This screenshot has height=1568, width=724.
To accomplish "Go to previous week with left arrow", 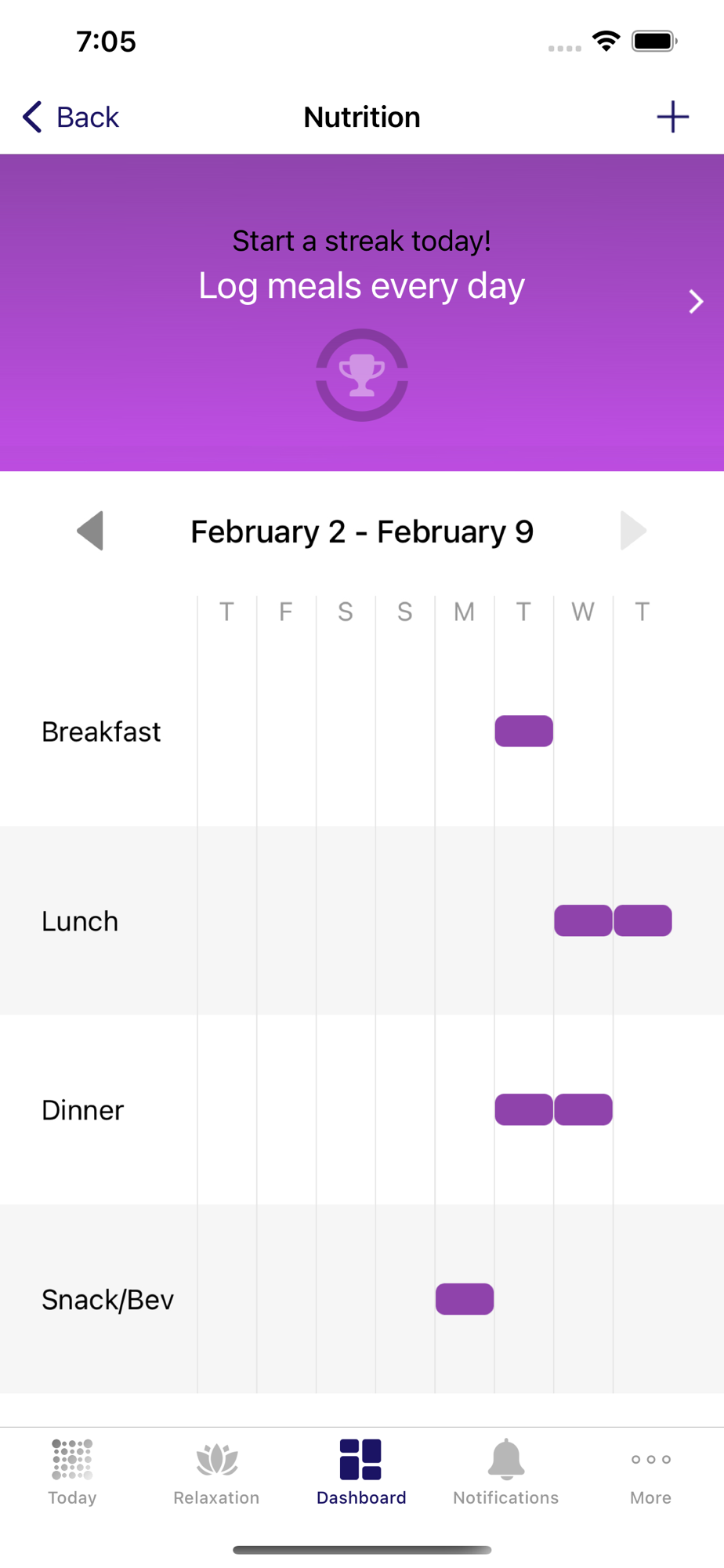I will 91,531.
